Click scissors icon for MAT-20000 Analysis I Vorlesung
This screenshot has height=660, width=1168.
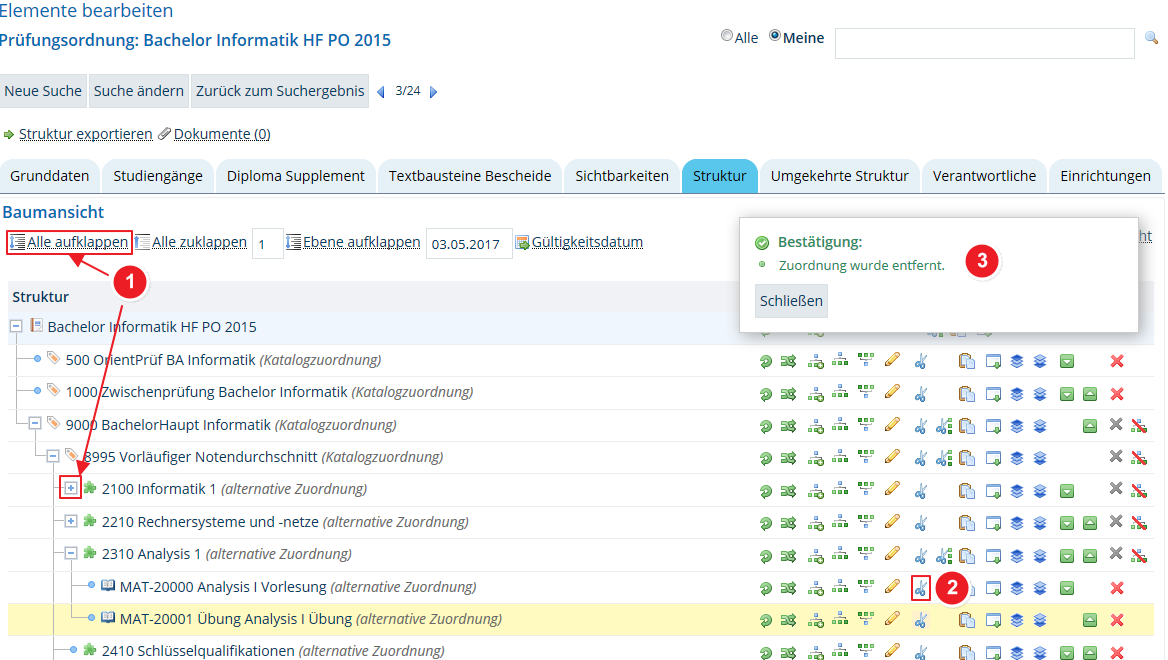[x=921, y=588]
